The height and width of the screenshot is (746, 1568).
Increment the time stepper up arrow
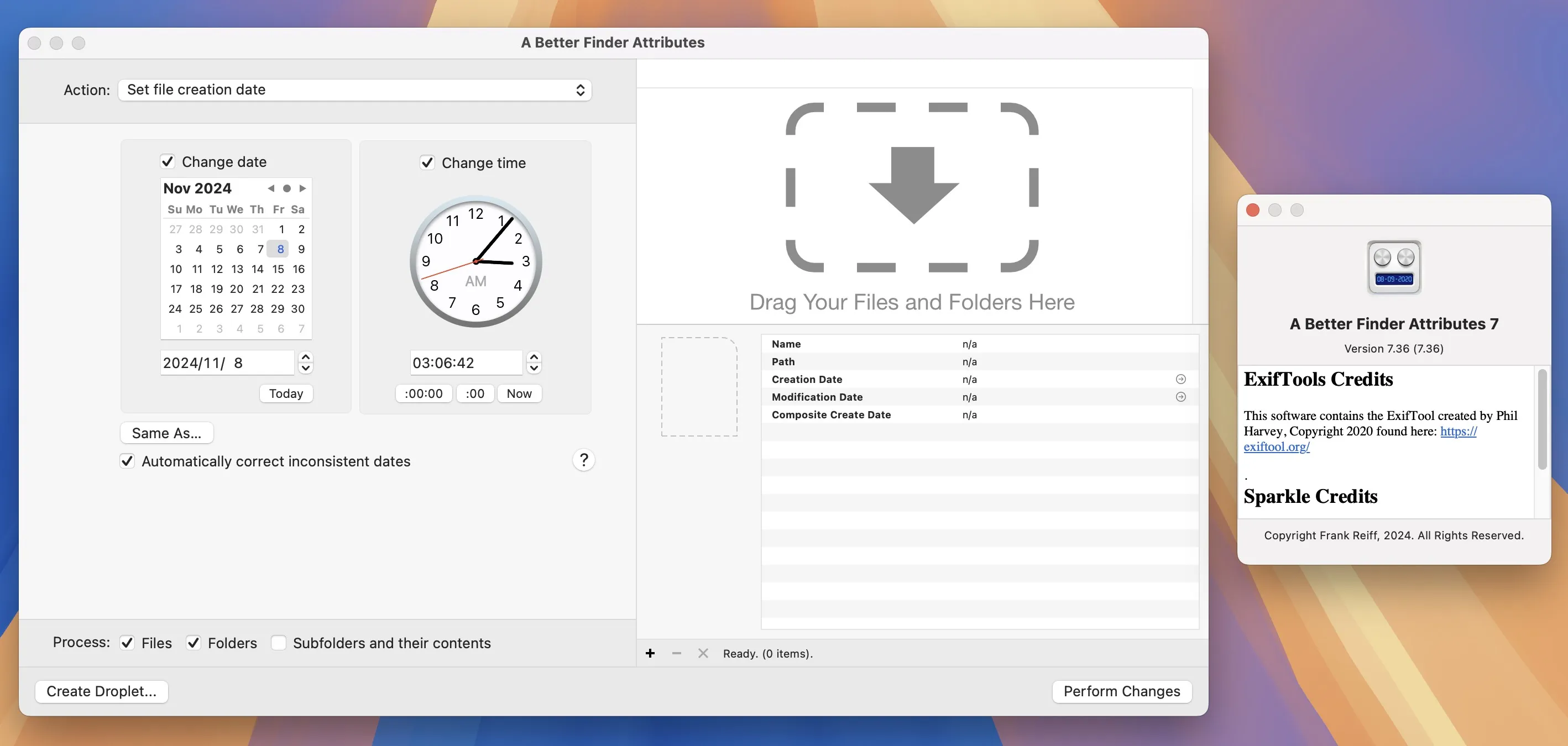point(534,357)
